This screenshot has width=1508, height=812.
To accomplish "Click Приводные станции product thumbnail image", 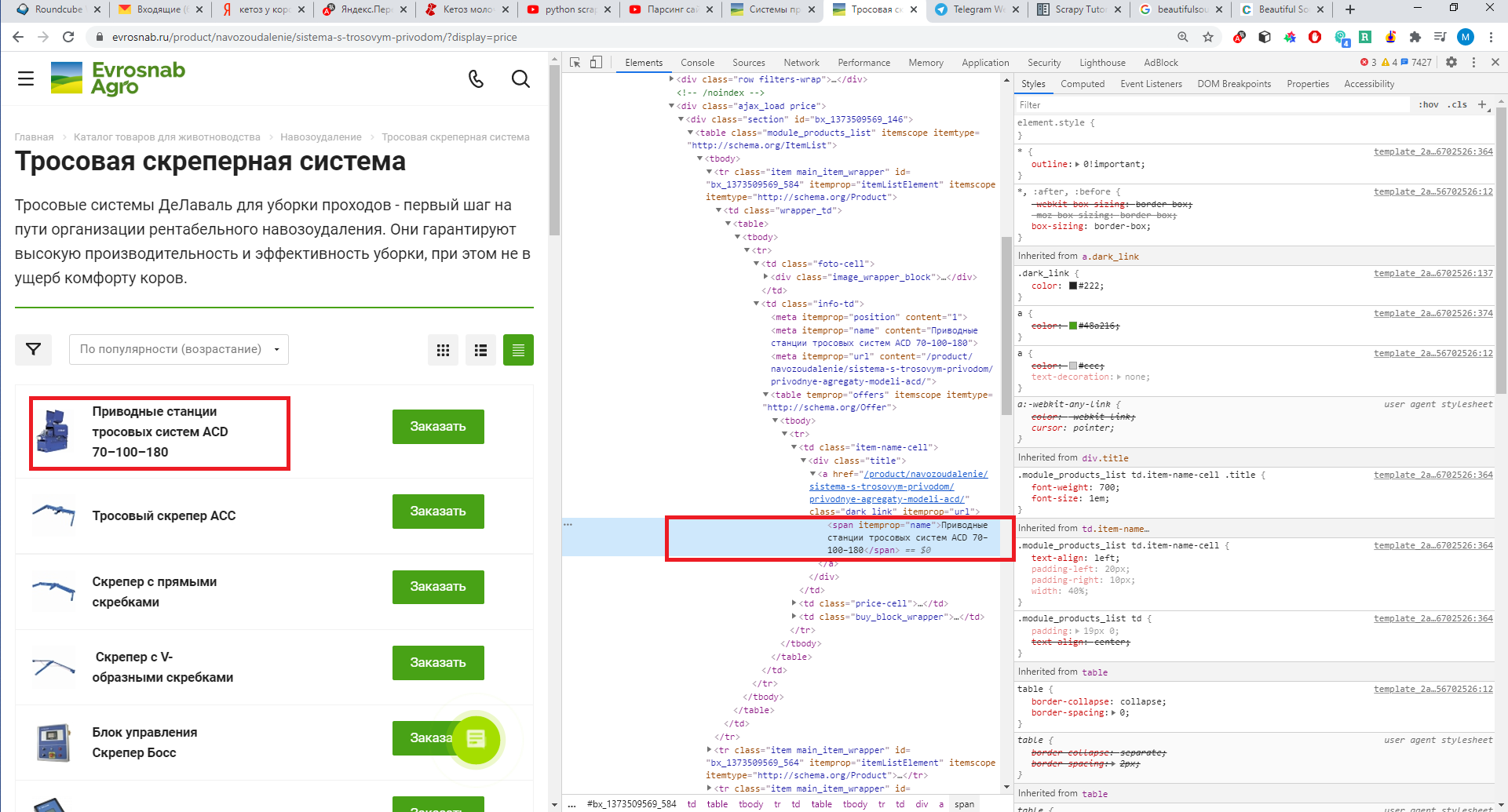I will click(x=53, y=431).
